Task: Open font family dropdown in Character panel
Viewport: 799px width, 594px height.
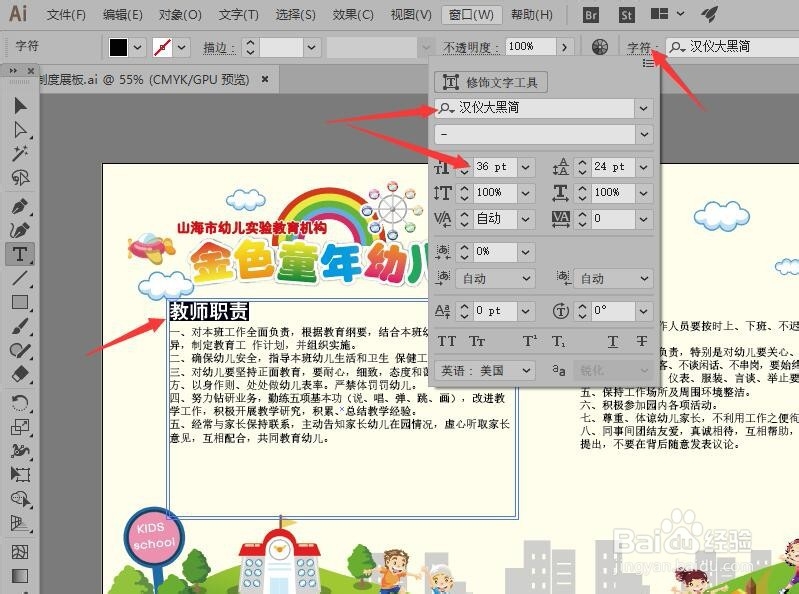Action: click(644, 108)
